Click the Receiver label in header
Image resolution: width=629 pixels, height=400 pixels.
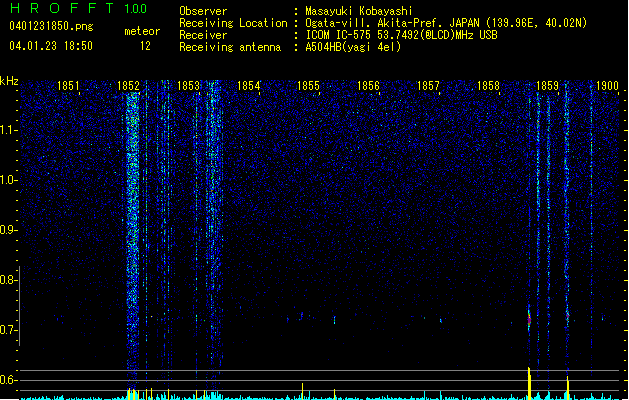pos(203,35)
